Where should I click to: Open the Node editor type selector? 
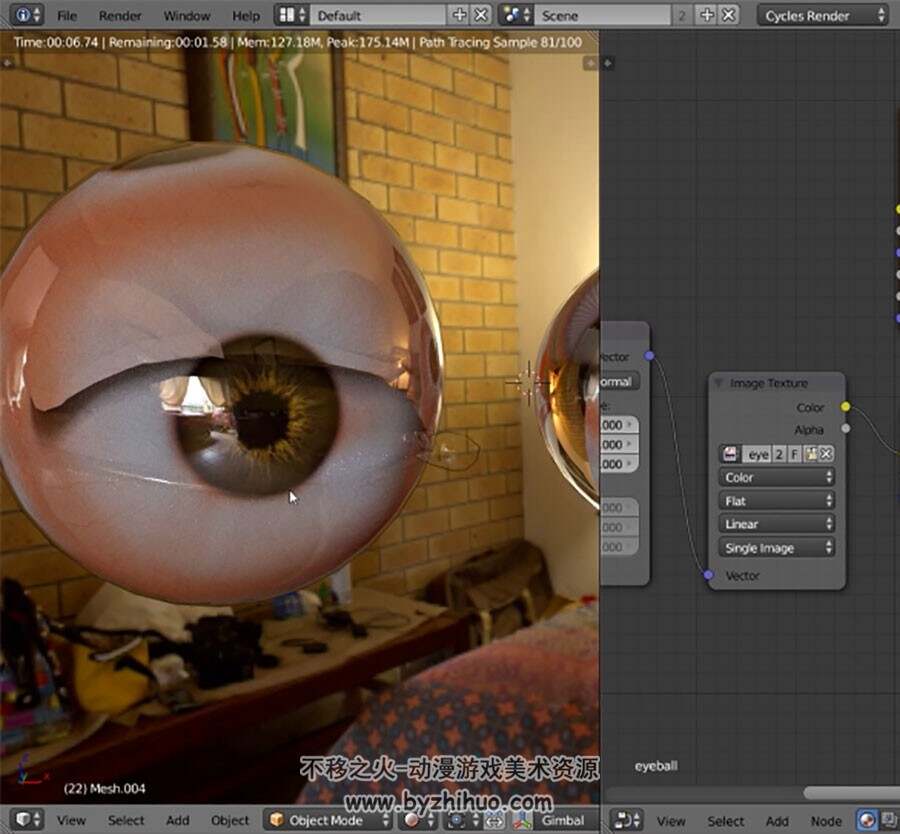pyautogui.click(x=626, y=820)
